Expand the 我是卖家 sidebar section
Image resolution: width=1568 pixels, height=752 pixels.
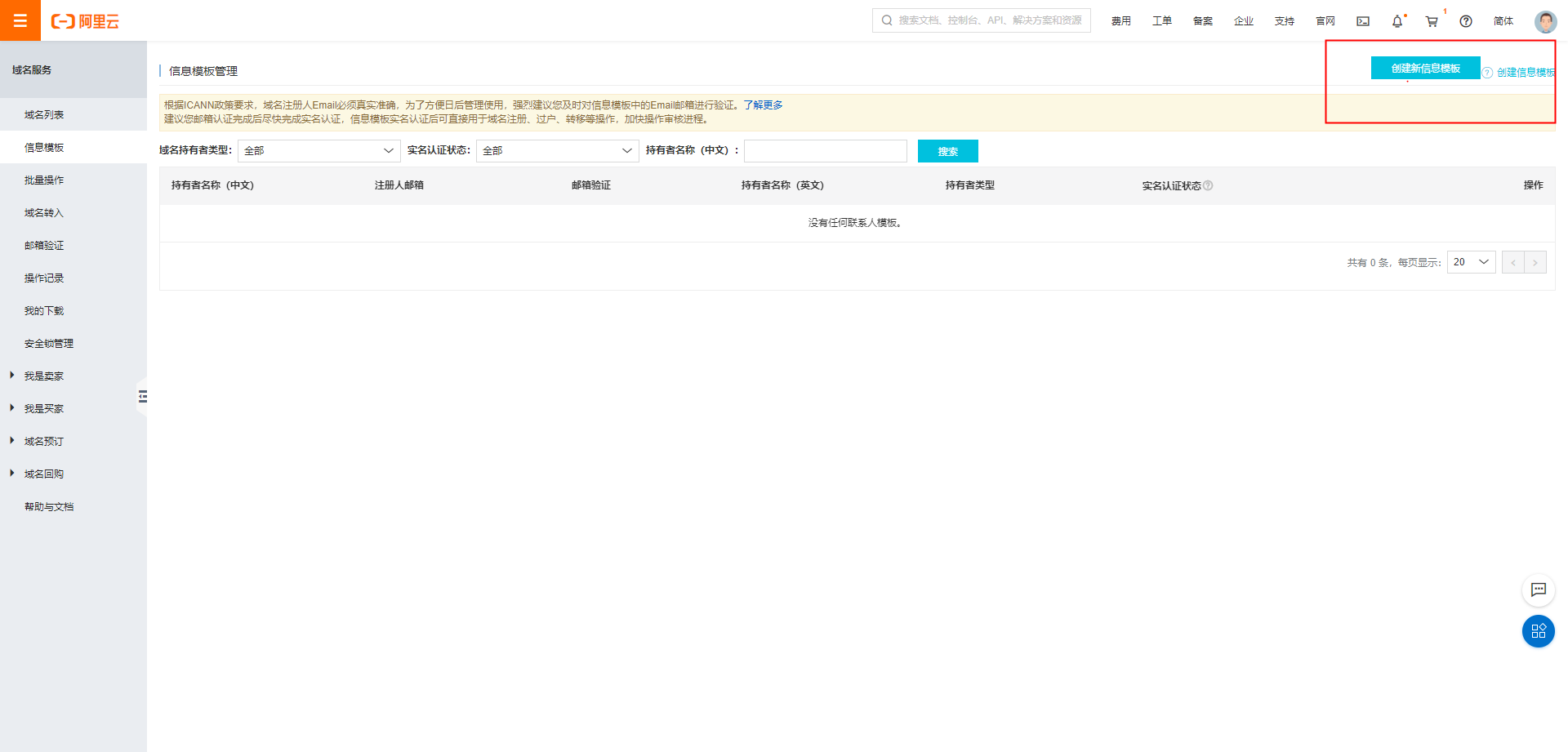(x=45, y=376)
